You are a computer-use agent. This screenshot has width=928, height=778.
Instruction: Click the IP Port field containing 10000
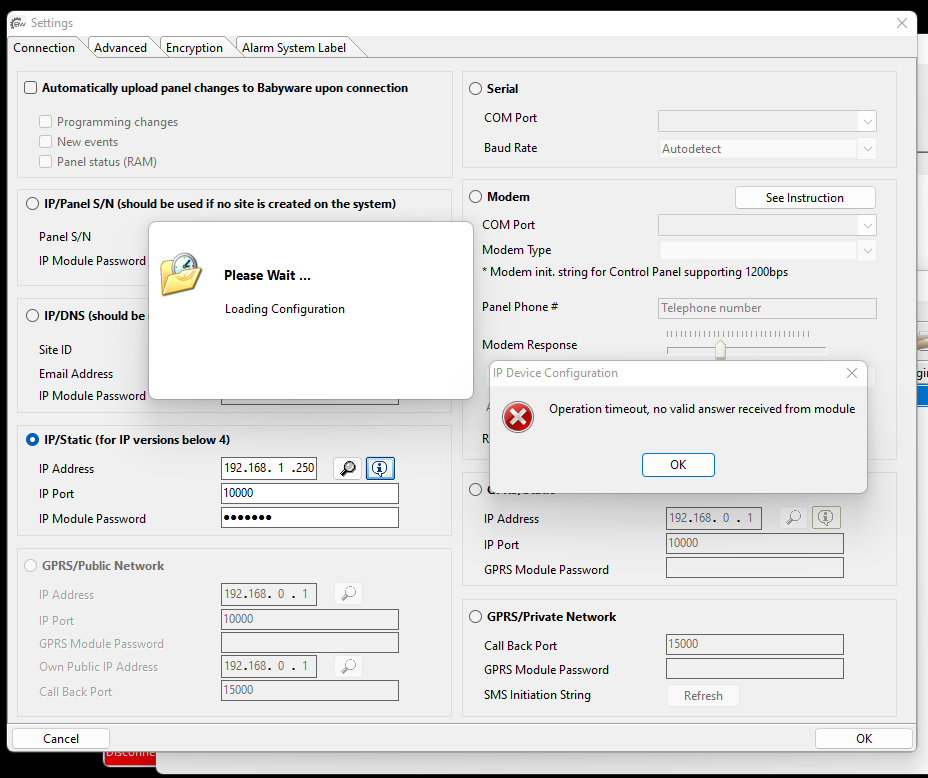(x=309, y=493)
